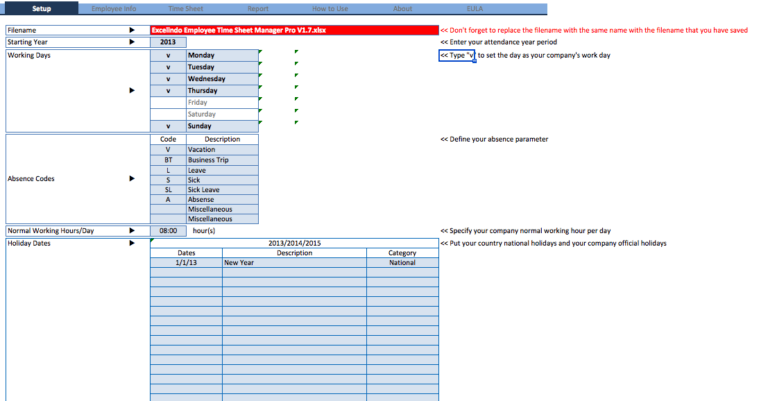Click the arrow beside Absence Codes
Image resolution: width=768 pixels, height=401 pixels.
(x=132, y=178)
